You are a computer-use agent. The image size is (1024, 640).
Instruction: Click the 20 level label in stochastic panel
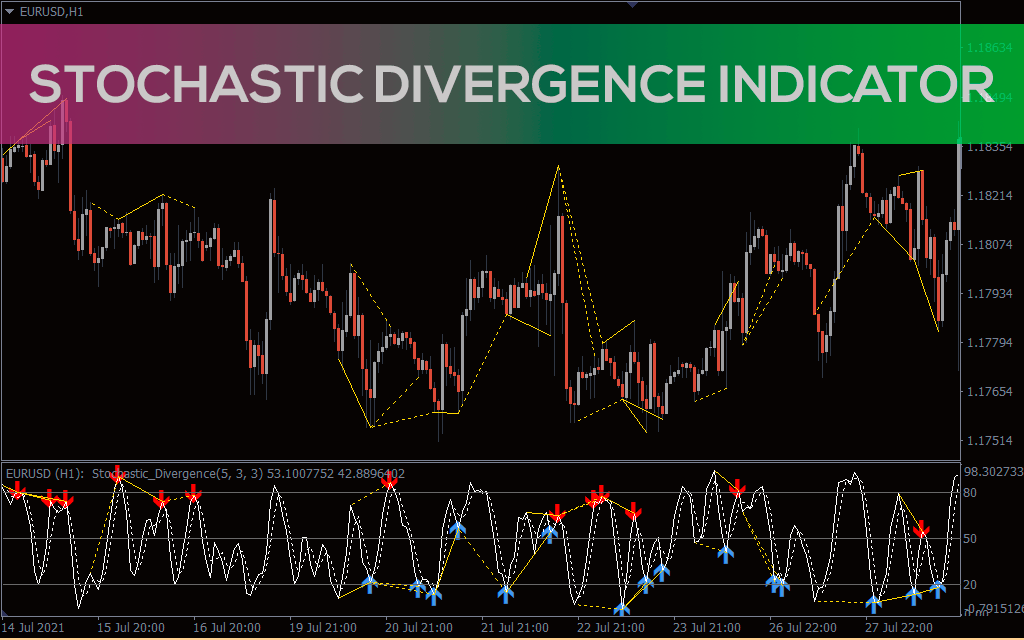pyautogui.click(x=970, y=585)
